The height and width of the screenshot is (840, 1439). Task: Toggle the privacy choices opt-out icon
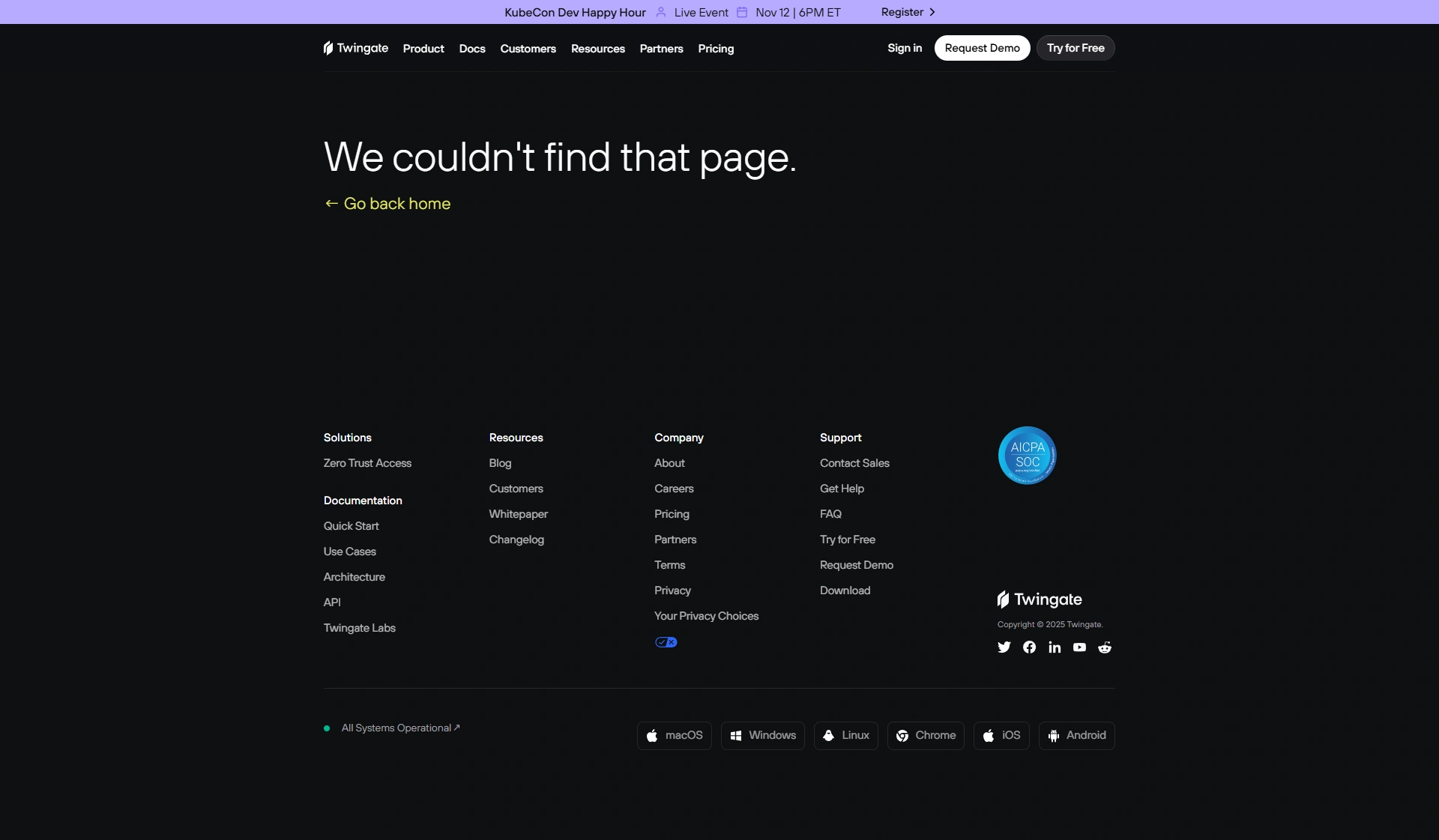[666, 642]
